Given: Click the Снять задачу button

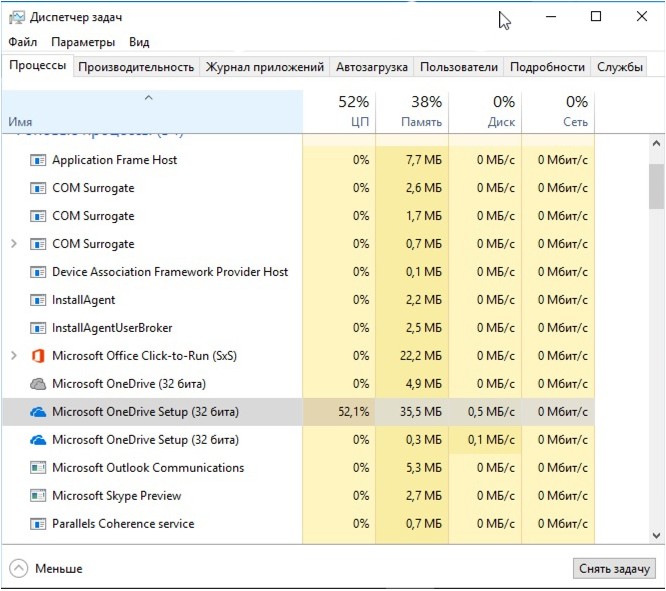Looking at the screenshot, I should [x=614, y=568].
